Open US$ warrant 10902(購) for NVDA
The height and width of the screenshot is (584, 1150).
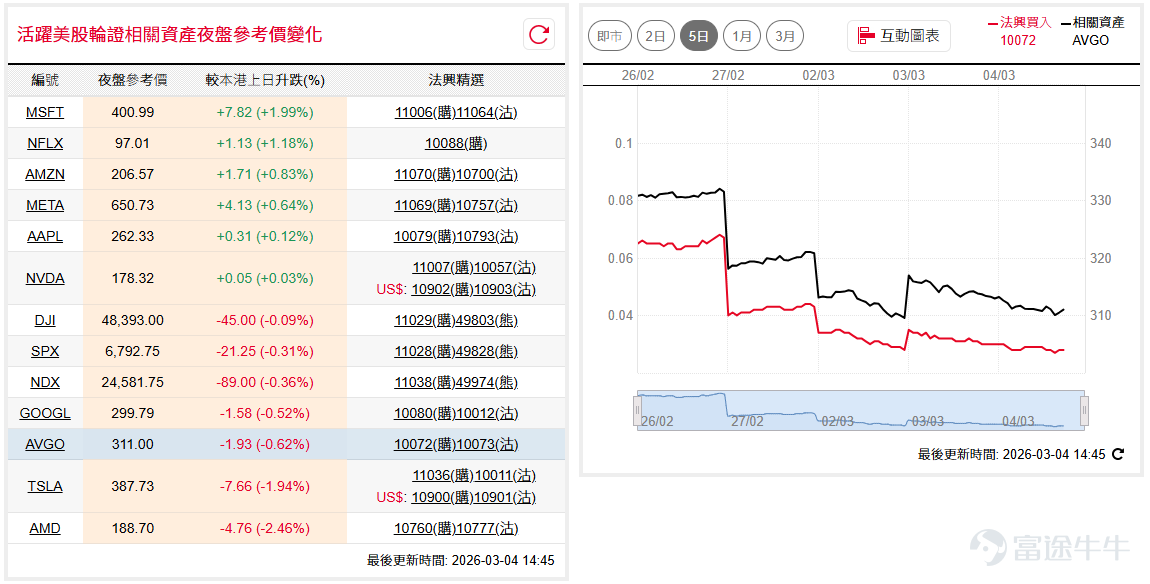442,289
